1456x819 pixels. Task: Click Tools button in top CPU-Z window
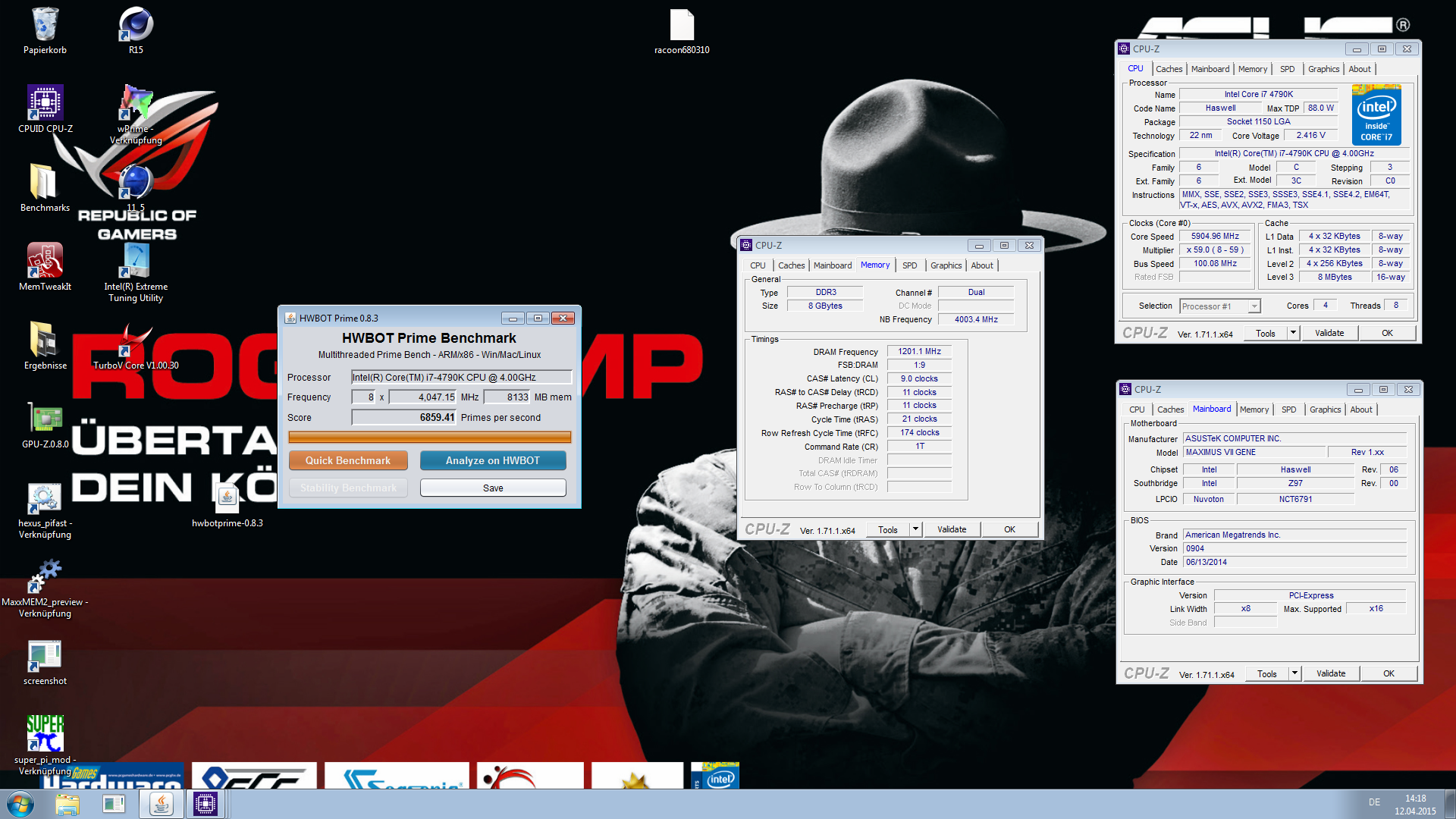1265,333
